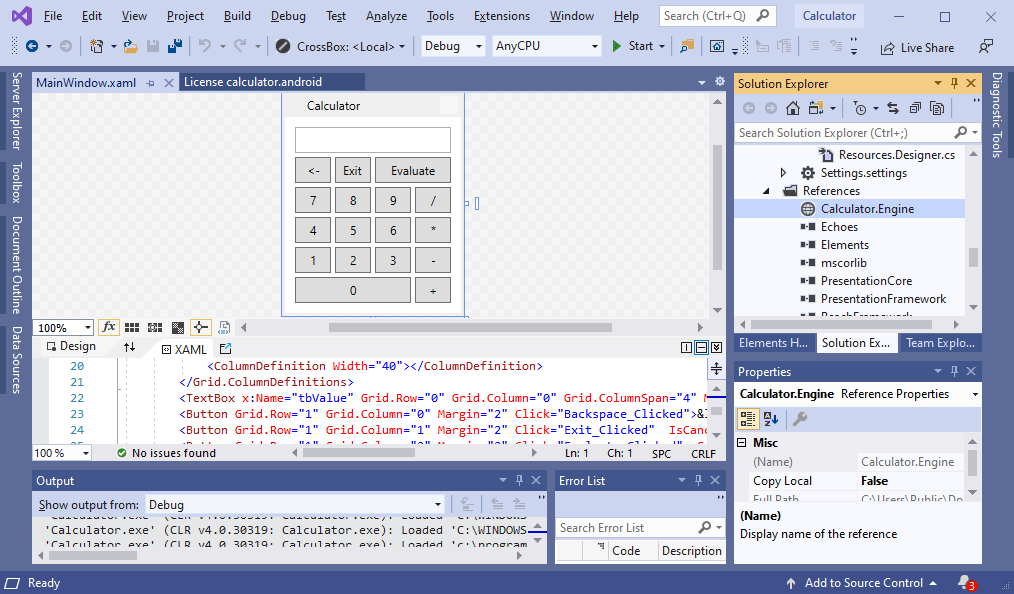This screenshot has height=594, width=1014.
Task: Open the Debug configuration dropdown
Action: point(479,46)
